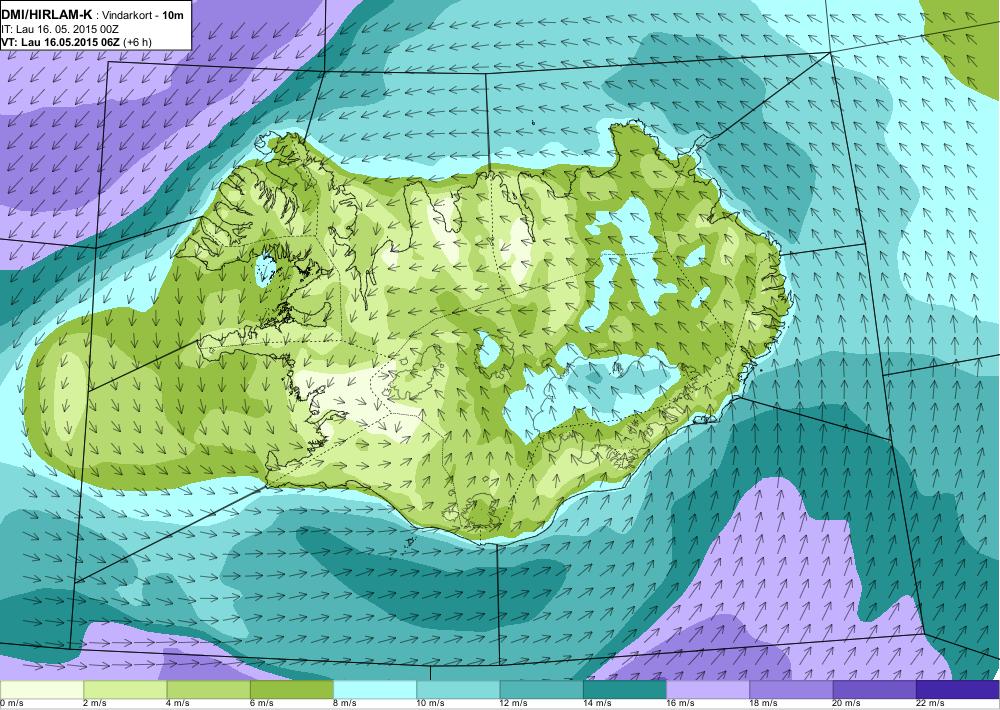Click the 'Vindarkort - 10m' heading text
The height and width of the screenshot is (710, 1000).
click(143, 15)
